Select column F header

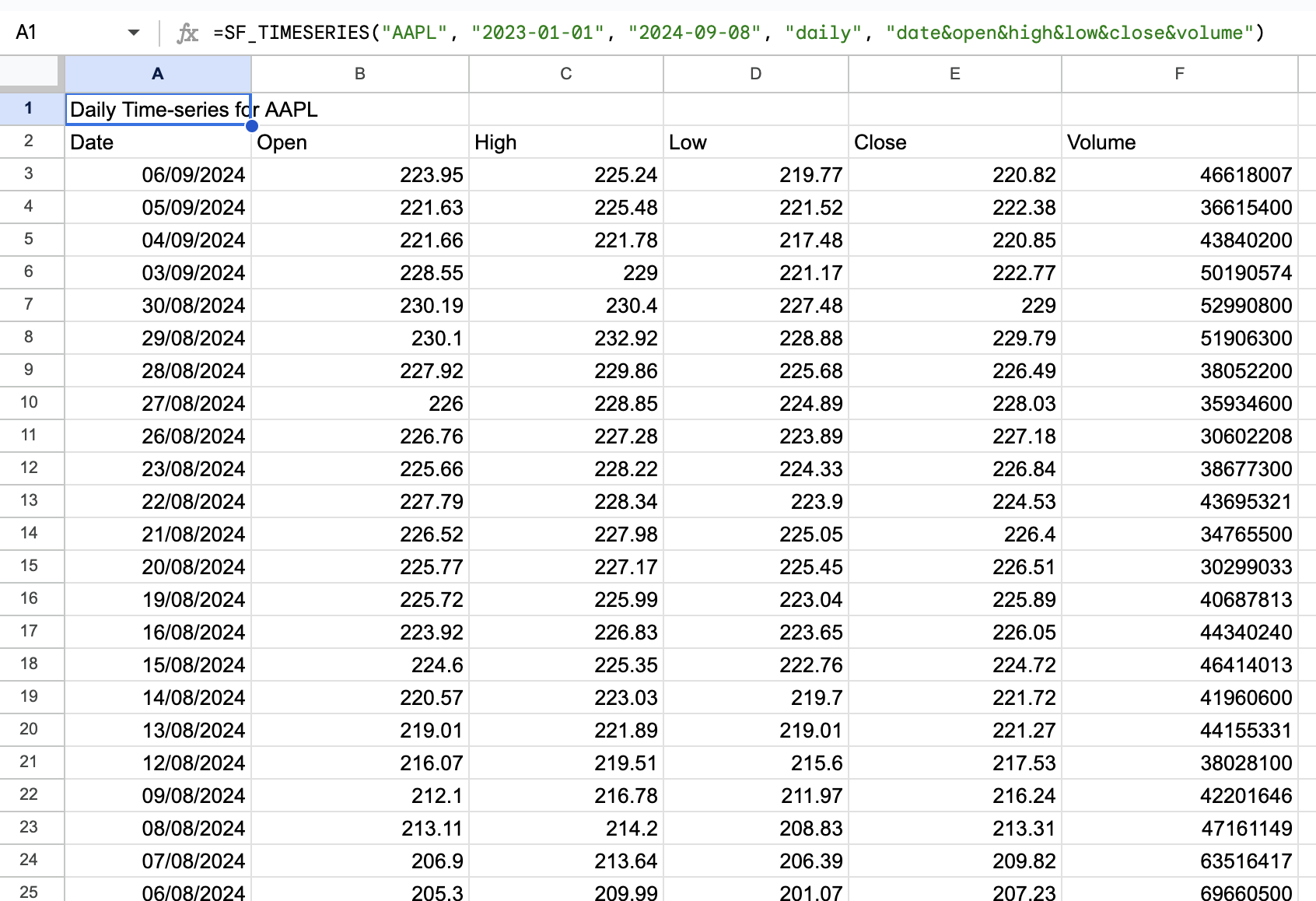(x=1179, y=74)
